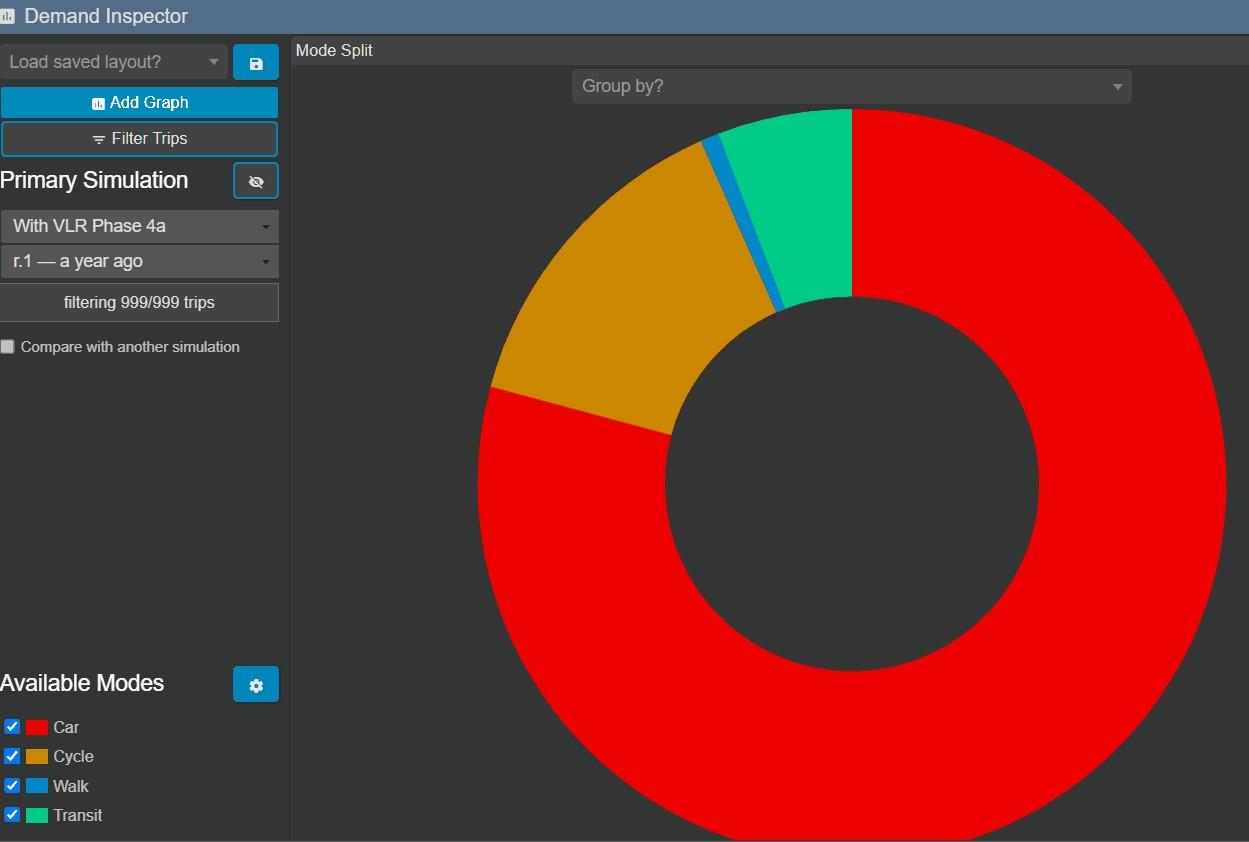Click the filtering 999/999 trips box
1249x842 pixels.
pyautogui.click(x=139, y=302)
